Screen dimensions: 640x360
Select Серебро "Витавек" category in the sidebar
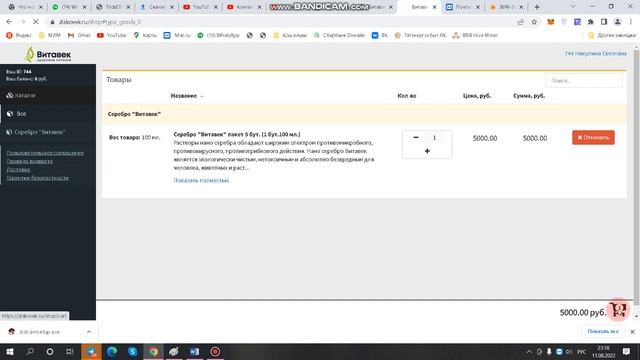pyautogui.click(x=48, y=132)
